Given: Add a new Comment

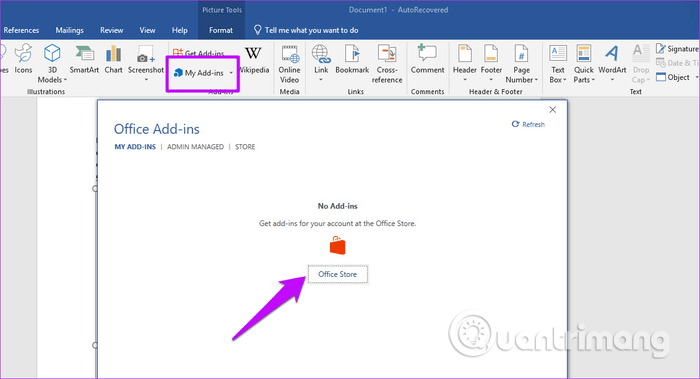Looking at the screenshot, I should (427, 59).
